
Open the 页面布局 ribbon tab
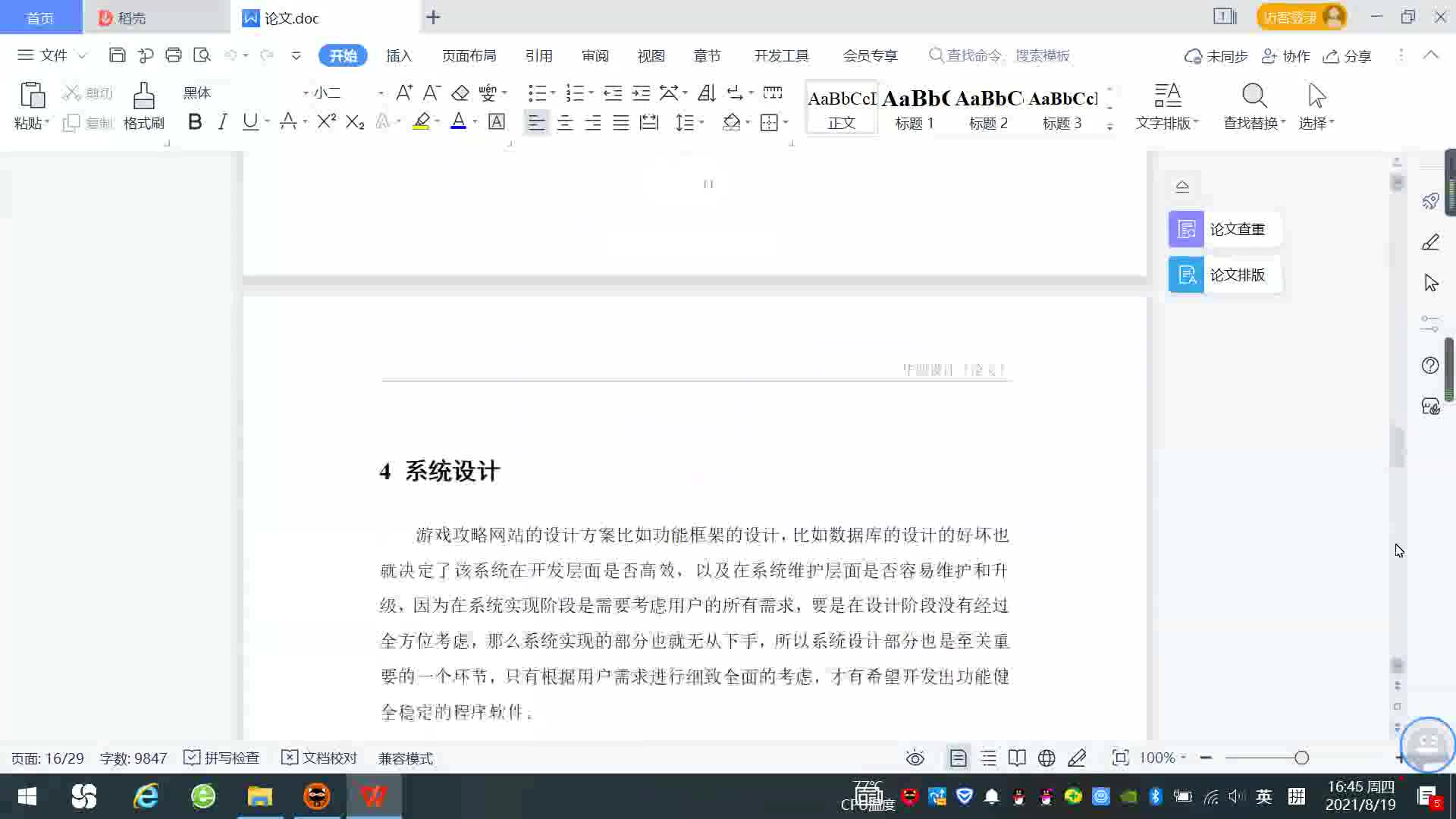tap(469, 56)
